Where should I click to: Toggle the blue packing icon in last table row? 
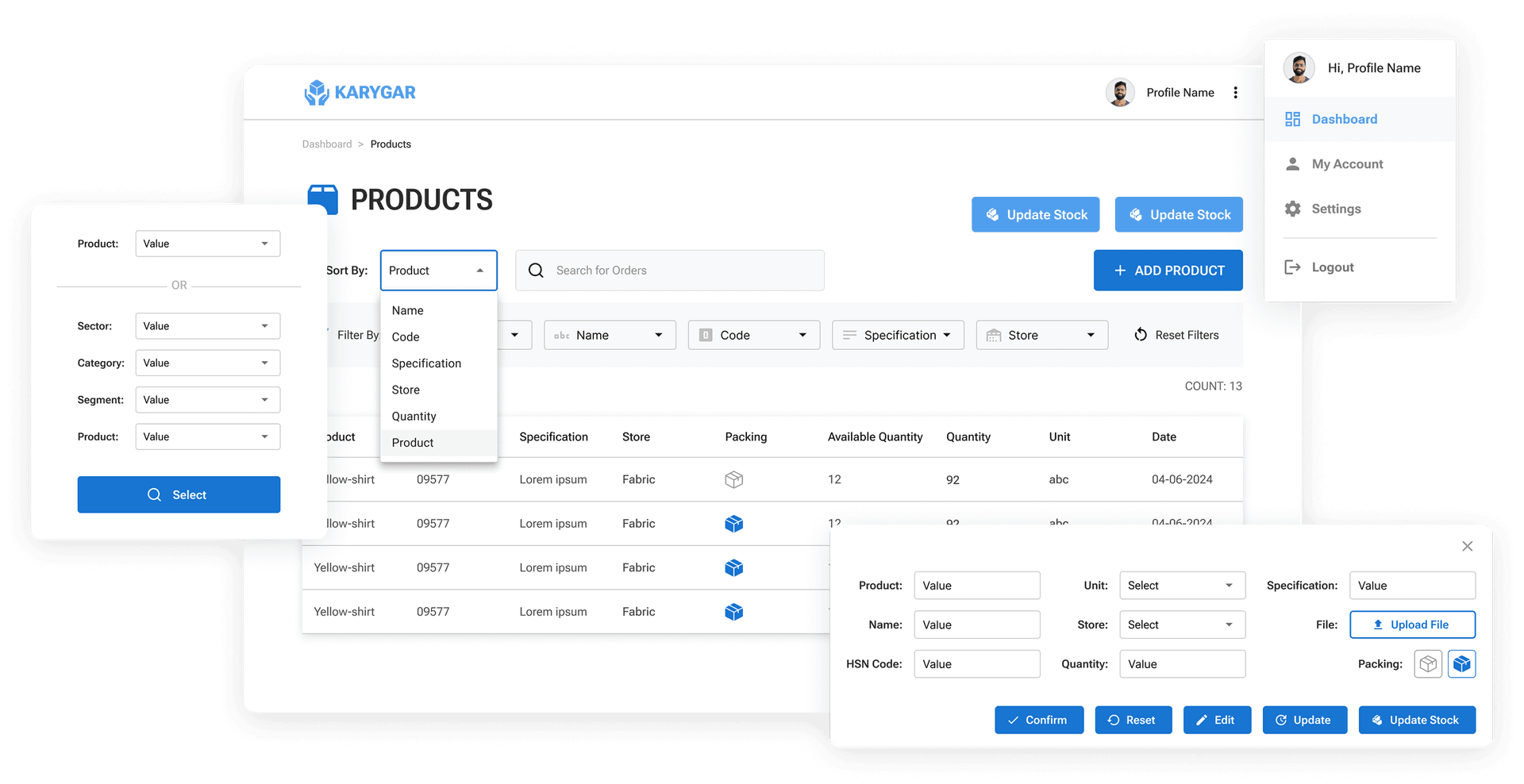[x=733, y=612]
